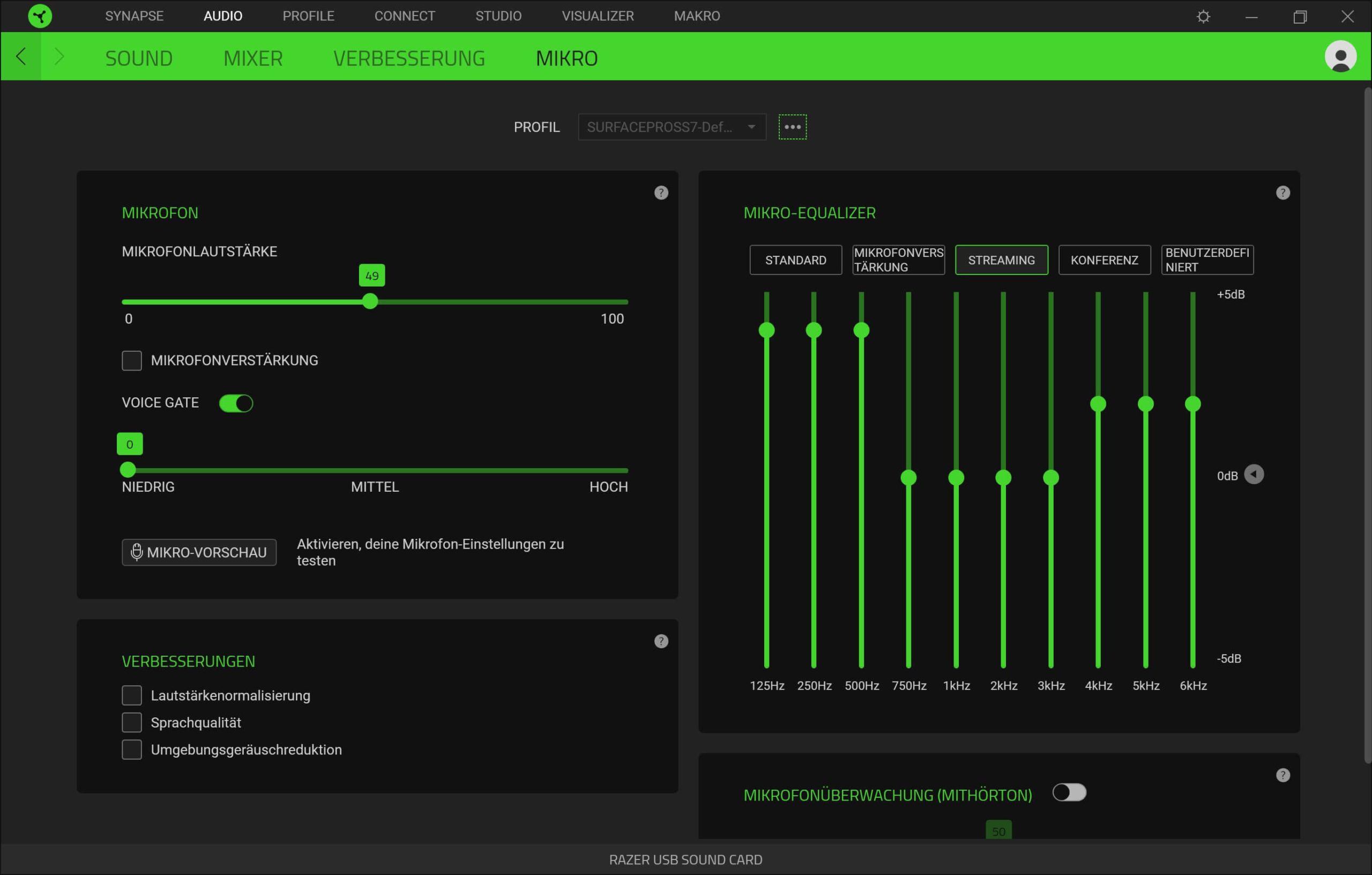Open the Visualizer top menu tab
Viewport: 1372px width, 875px height.
[597, 16]
